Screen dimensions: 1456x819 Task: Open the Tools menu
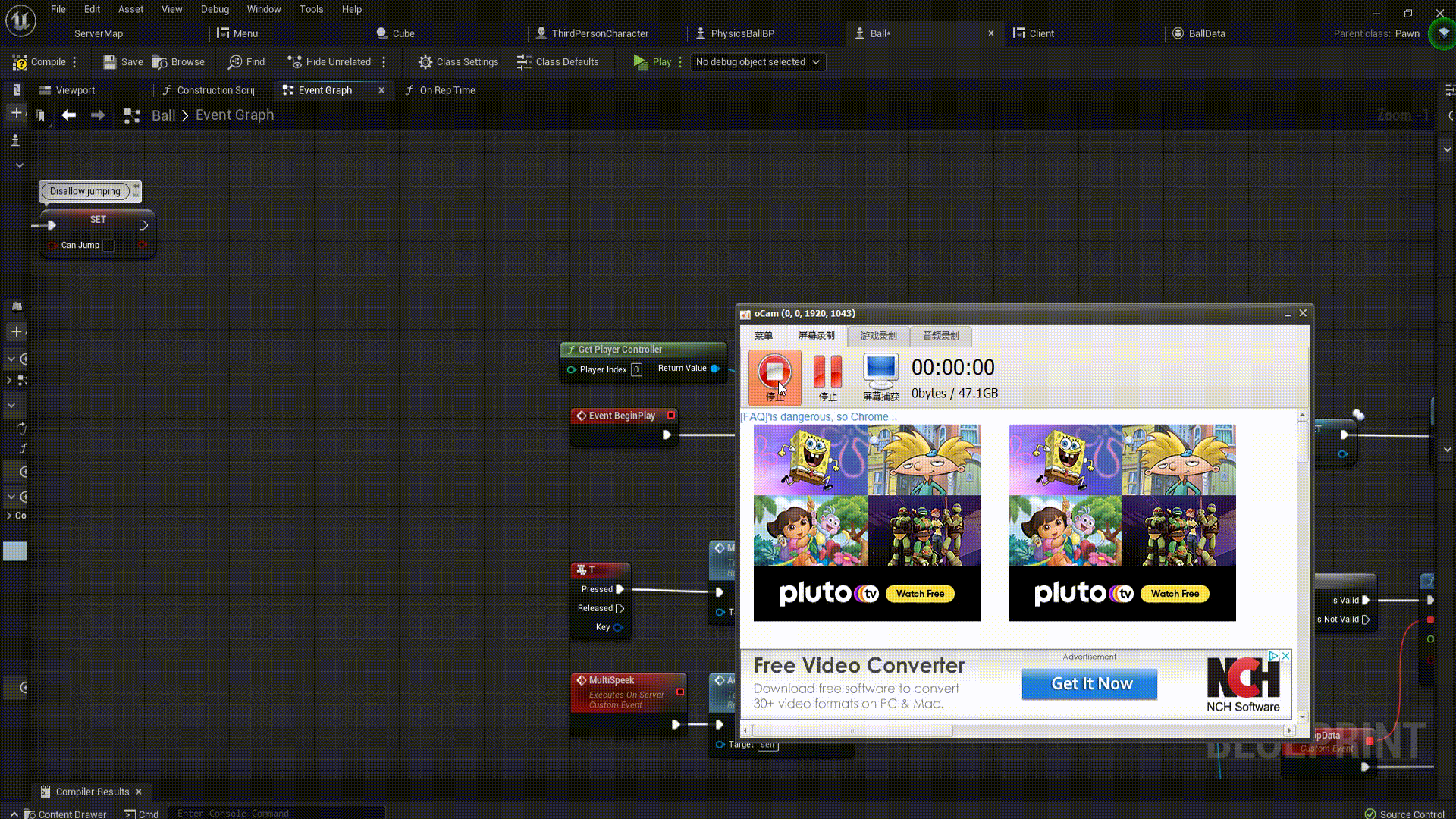tap(311, 9)
